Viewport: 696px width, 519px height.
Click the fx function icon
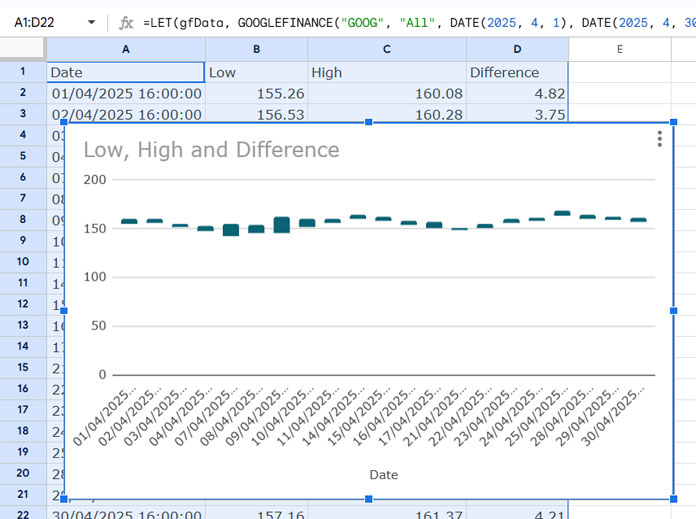[126, 23]
